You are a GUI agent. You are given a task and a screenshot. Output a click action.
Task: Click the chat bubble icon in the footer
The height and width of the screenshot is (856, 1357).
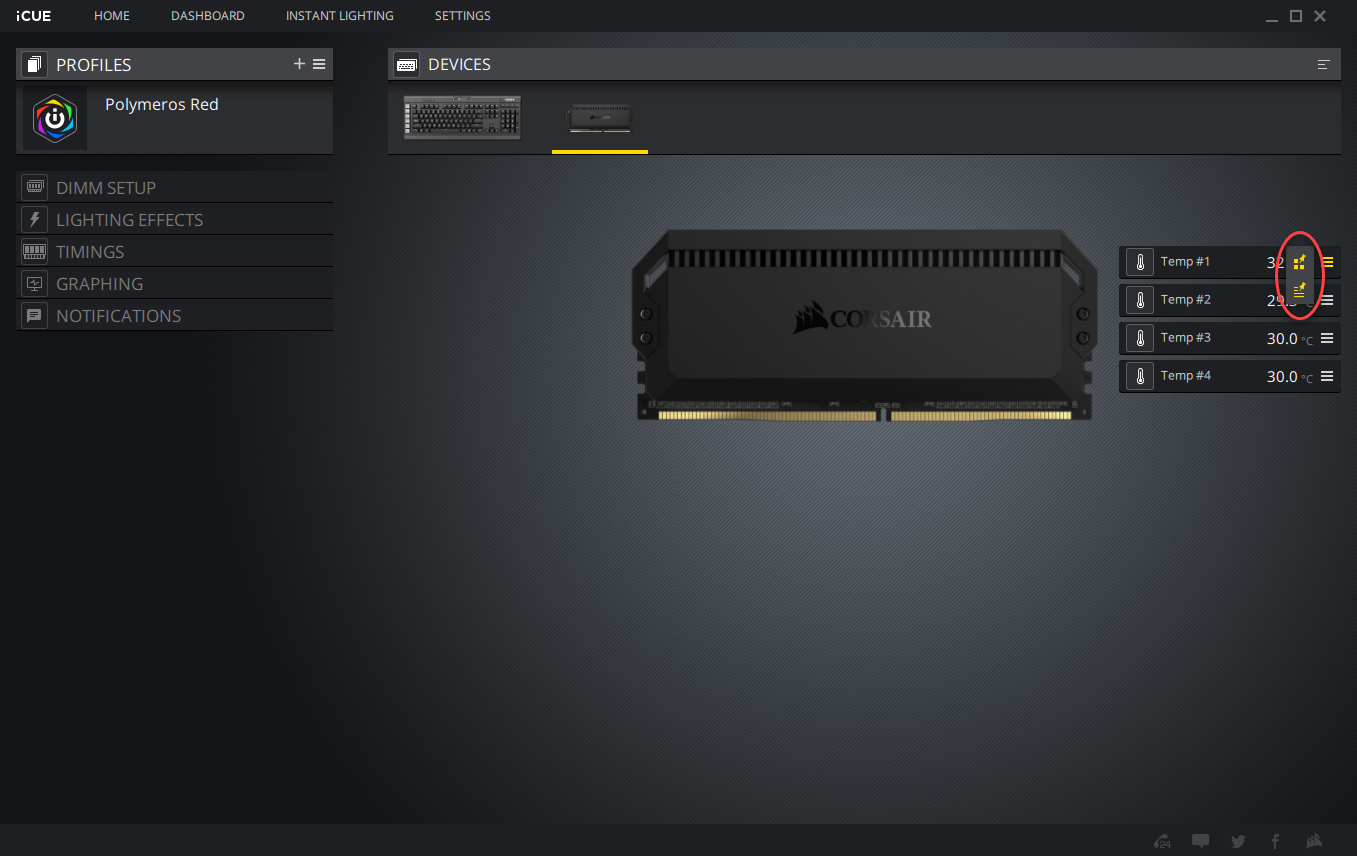coord(1200,841)
